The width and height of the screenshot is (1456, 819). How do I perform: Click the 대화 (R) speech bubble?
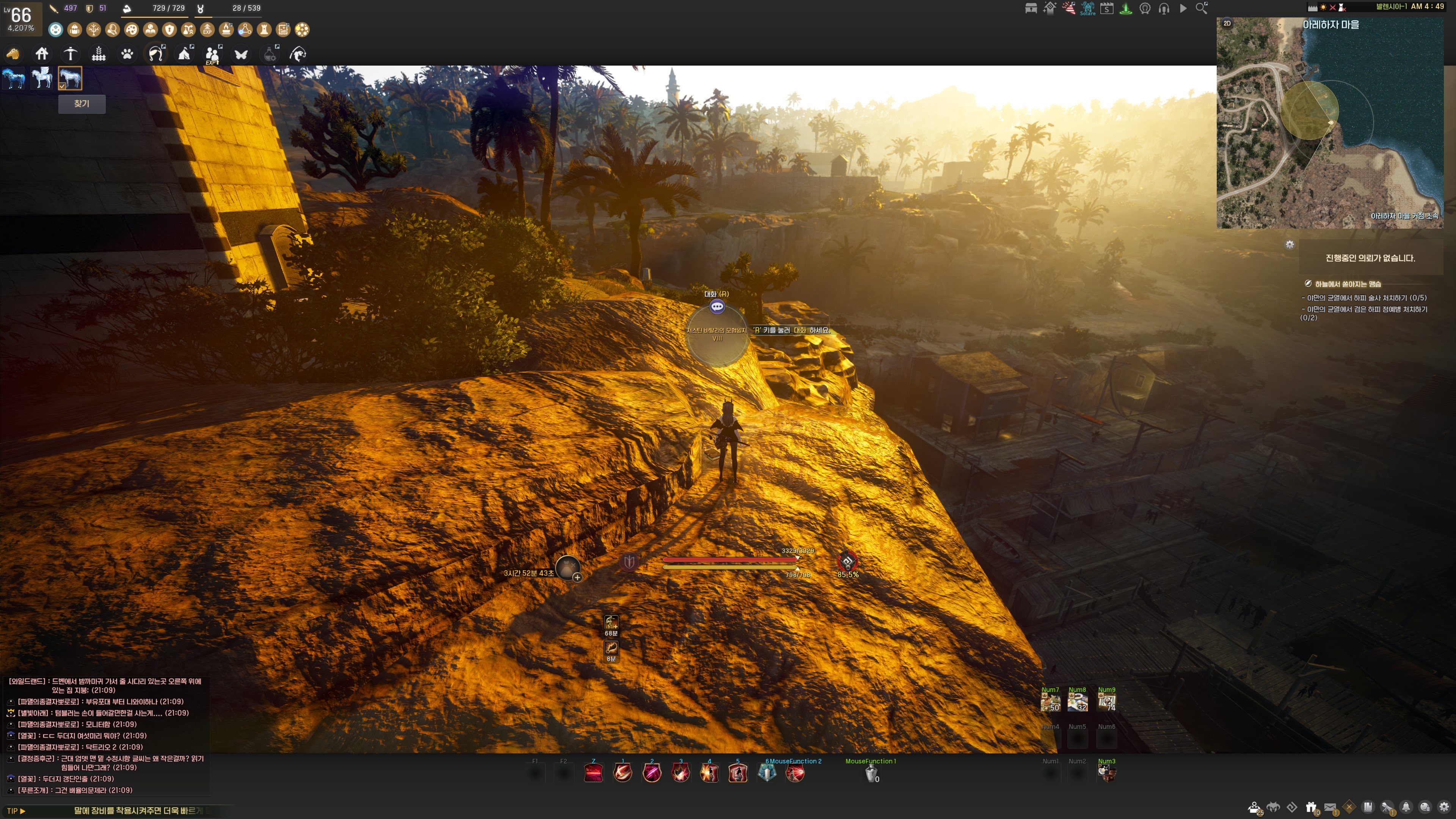click(717, 306)
